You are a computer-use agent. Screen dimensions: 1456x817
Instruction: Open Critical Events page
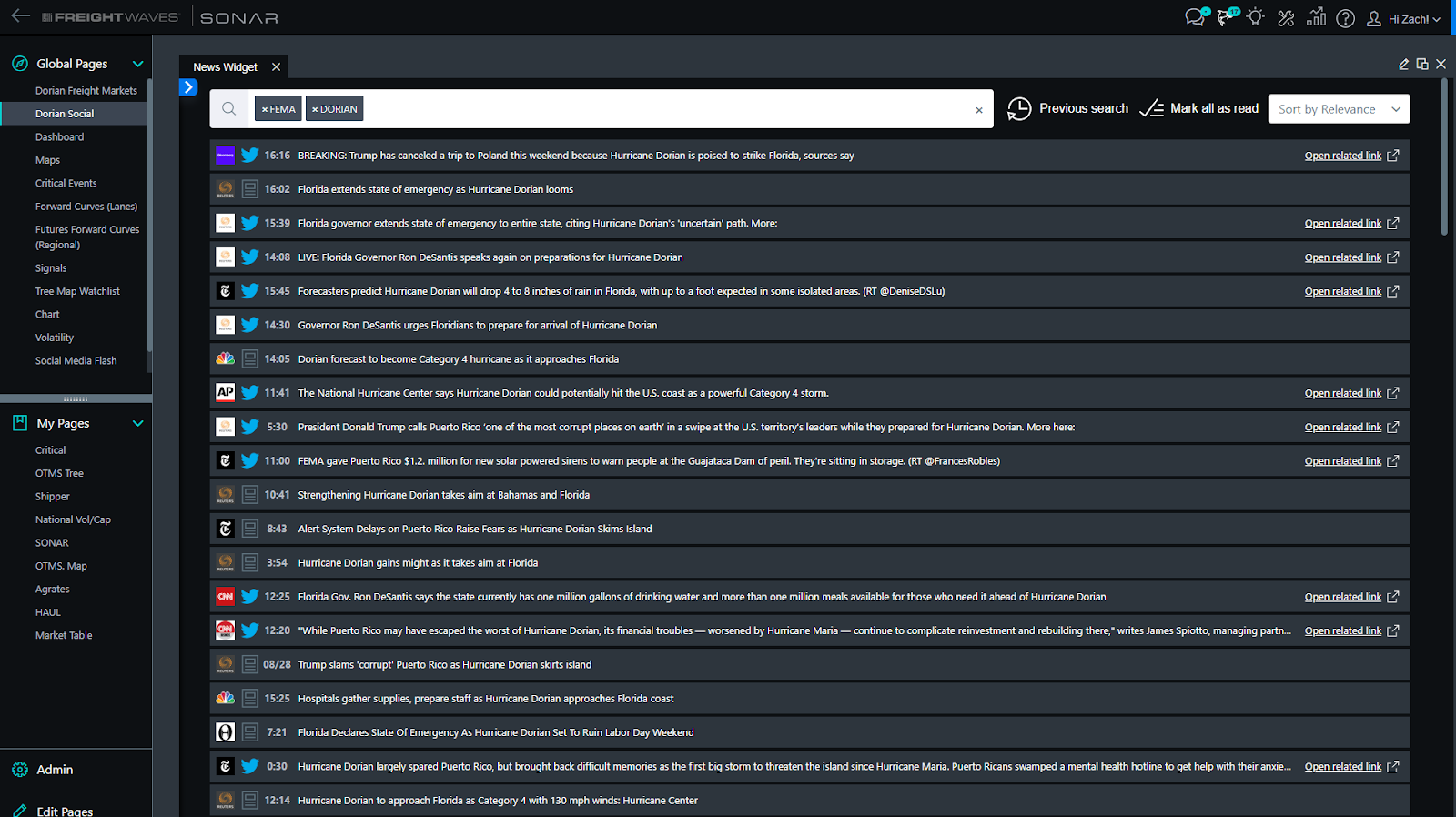coord(66,184)
